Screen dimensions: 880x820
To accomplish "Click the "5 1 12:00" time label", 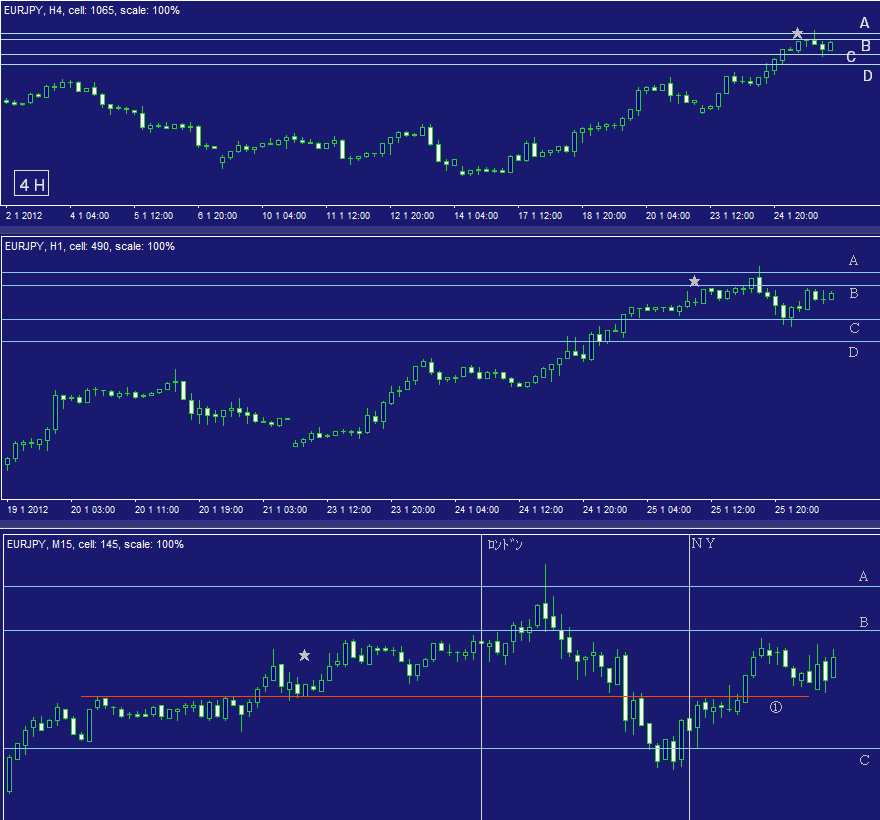I will [153, 216].
